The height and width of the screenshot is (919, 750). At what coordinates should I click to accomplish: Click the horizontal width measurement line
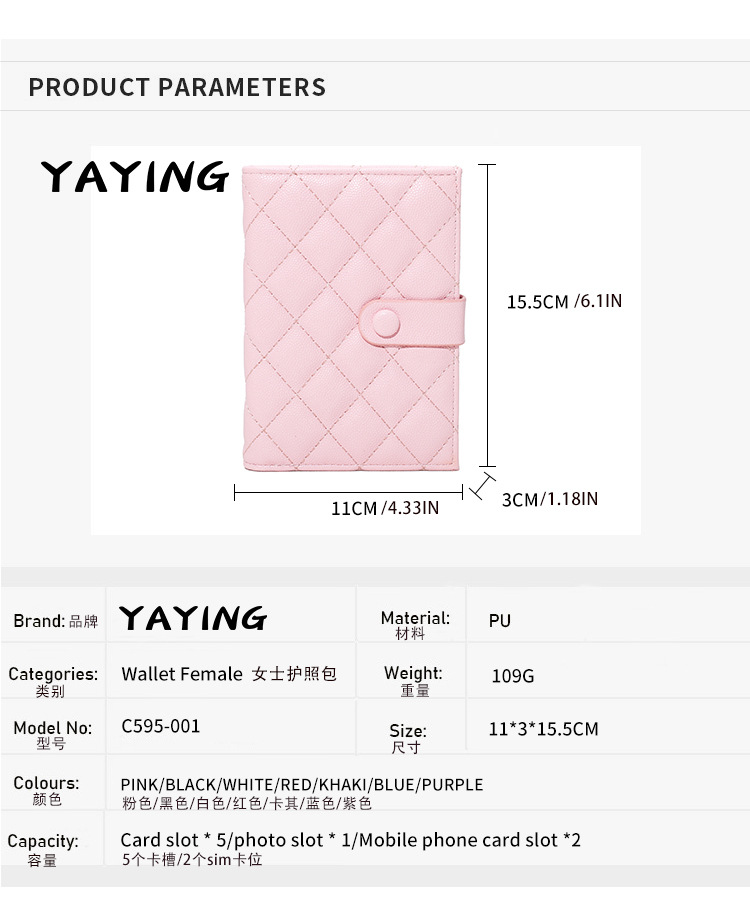(349, 492)
